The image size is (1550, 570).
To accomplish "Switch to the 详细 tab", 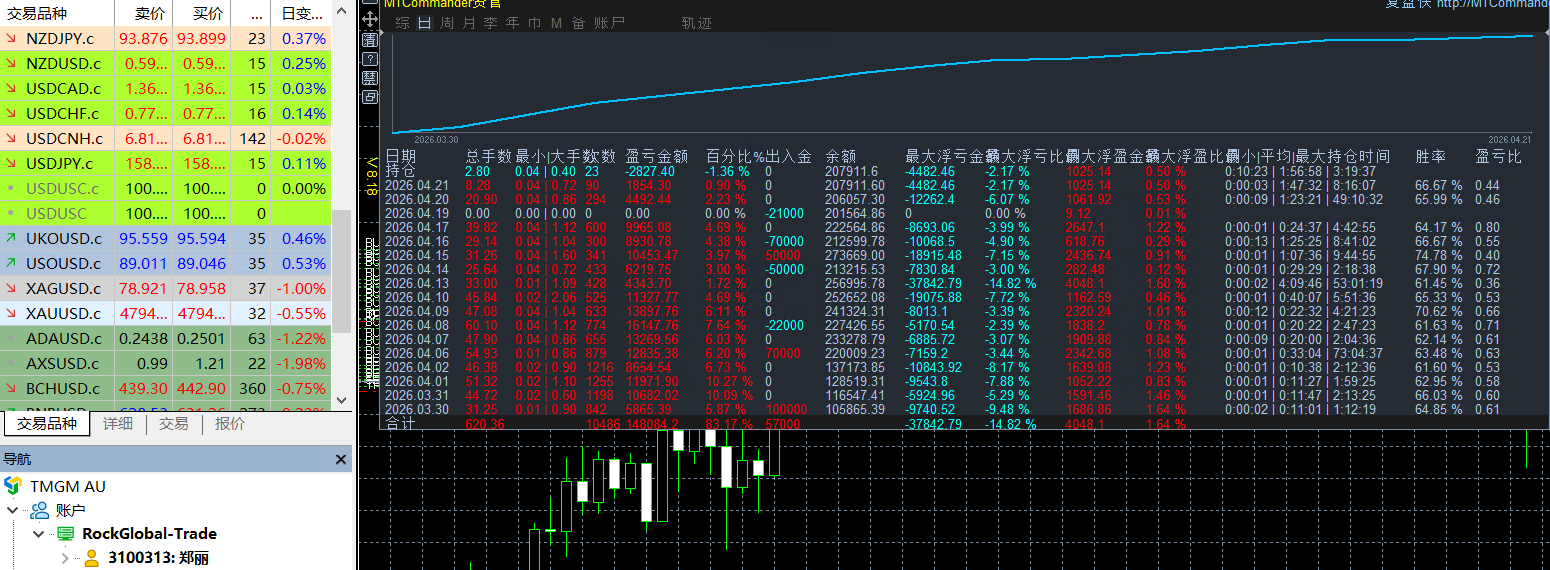I will coord(118,424).
